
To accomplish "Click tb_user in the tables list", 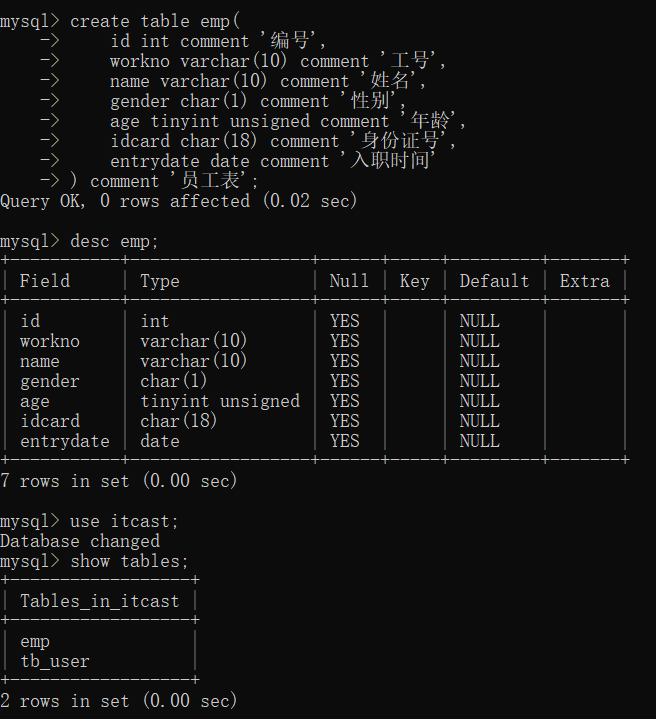I will pyautogui.click(x=55, y=661).
